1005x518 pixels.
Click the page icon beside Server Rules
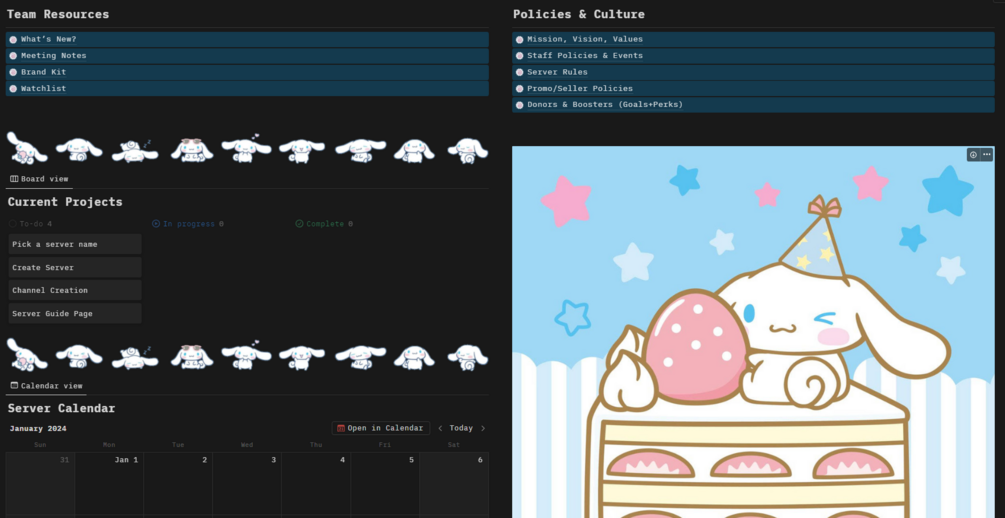pyautogui.click(x=520, y=72)
